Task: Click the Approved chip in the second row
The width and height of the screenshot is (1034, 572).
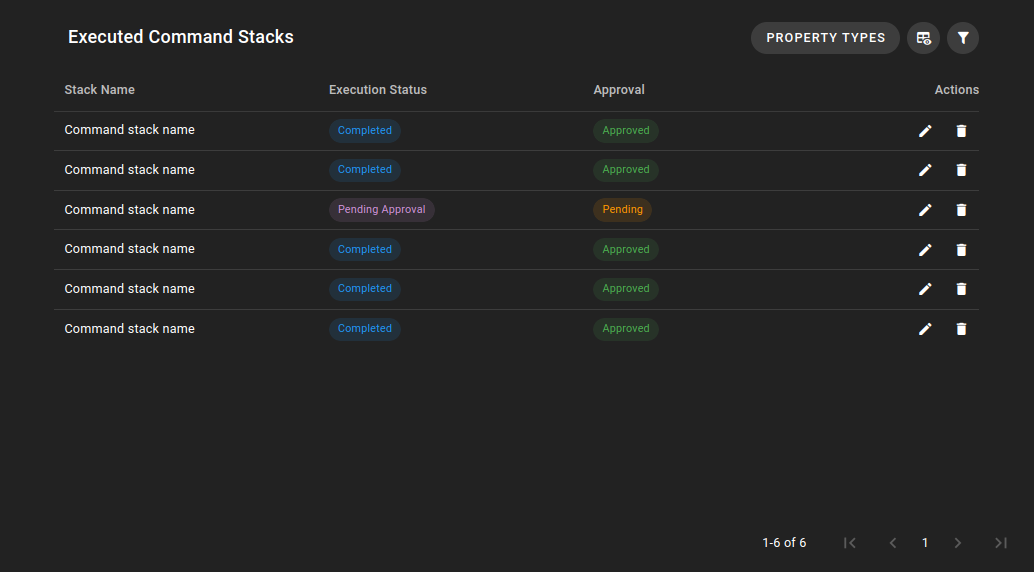Action: coord(626,170)
